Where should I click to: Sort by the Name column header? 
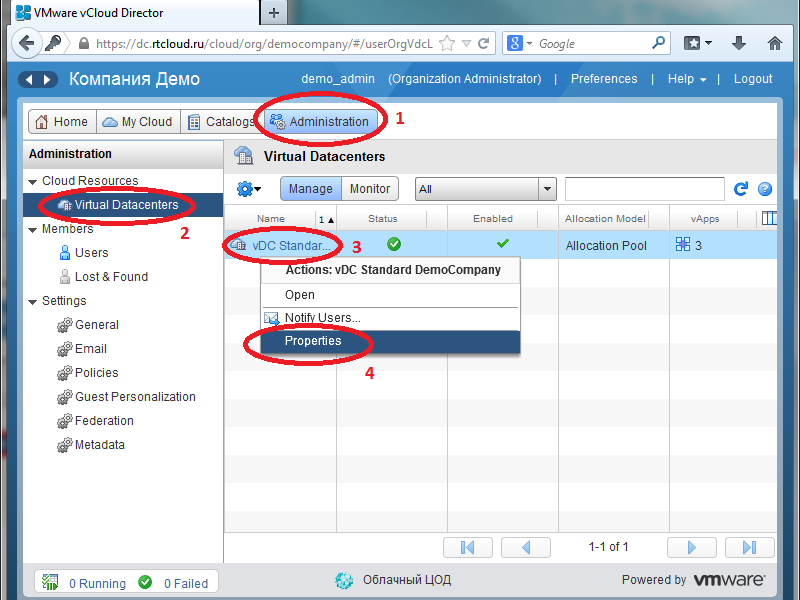coord(271,219)
